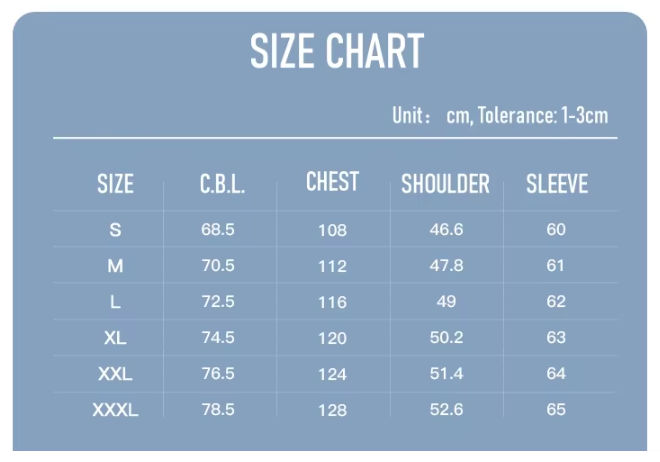
Task: Select the L size row label
Action: (x=115, y=302)
